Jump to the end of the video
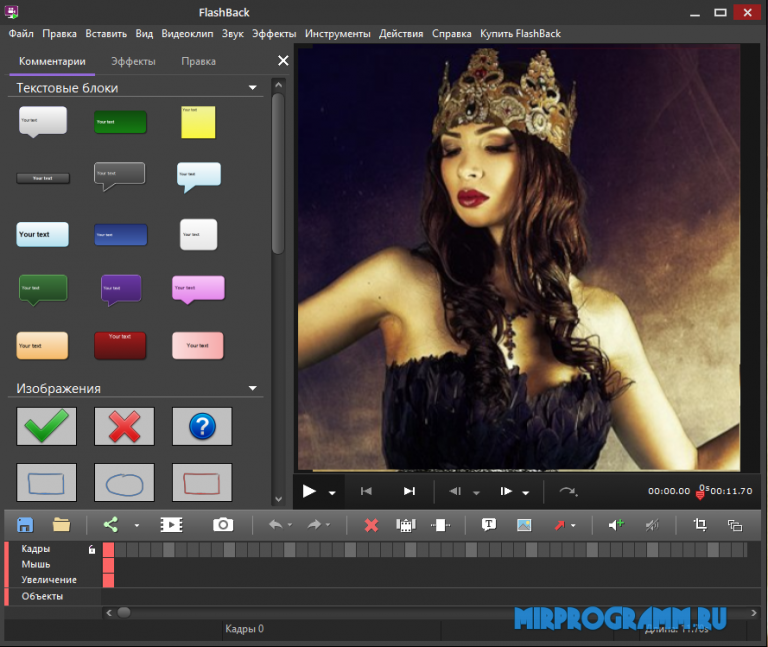 (x=409, y=491)
